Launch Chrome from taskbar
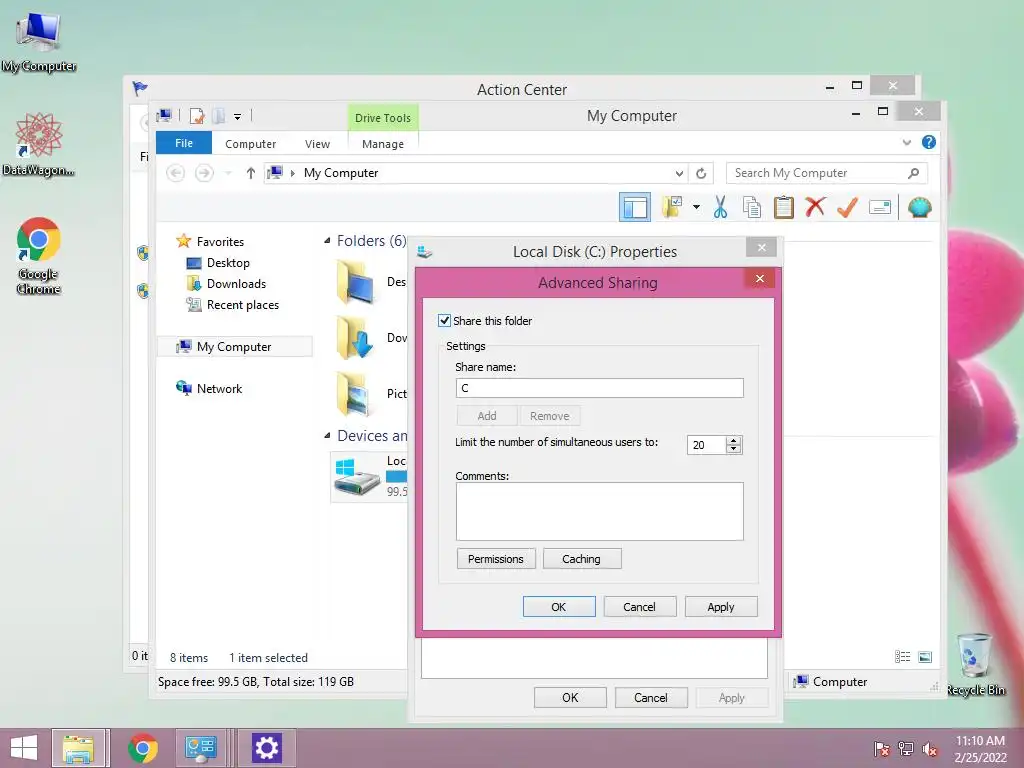The width and height of the screenshot is (1024, 768). 143,748
